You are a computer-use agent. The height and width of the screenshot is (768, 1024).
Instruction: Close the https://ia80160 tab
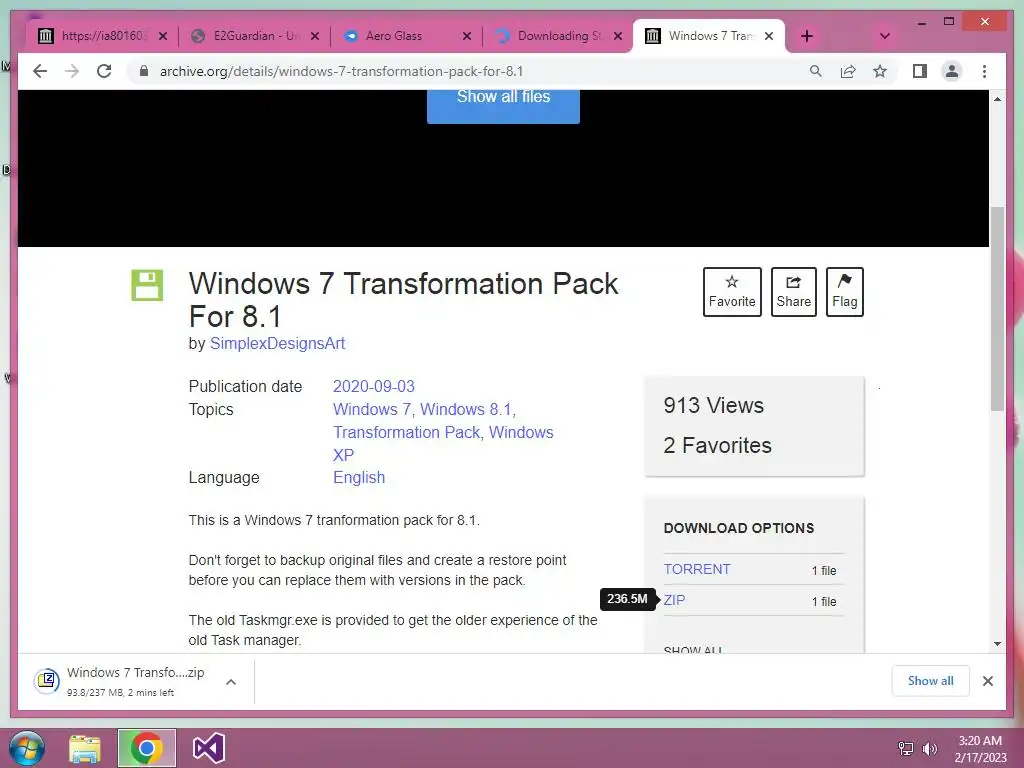163,36
